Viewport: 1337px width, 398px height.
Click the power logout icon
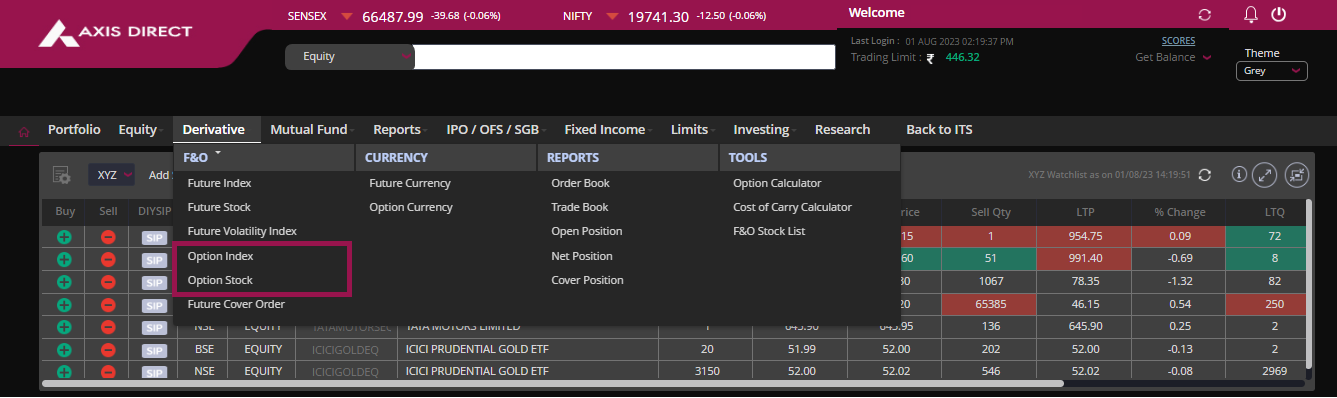(x=1278, y=15)
